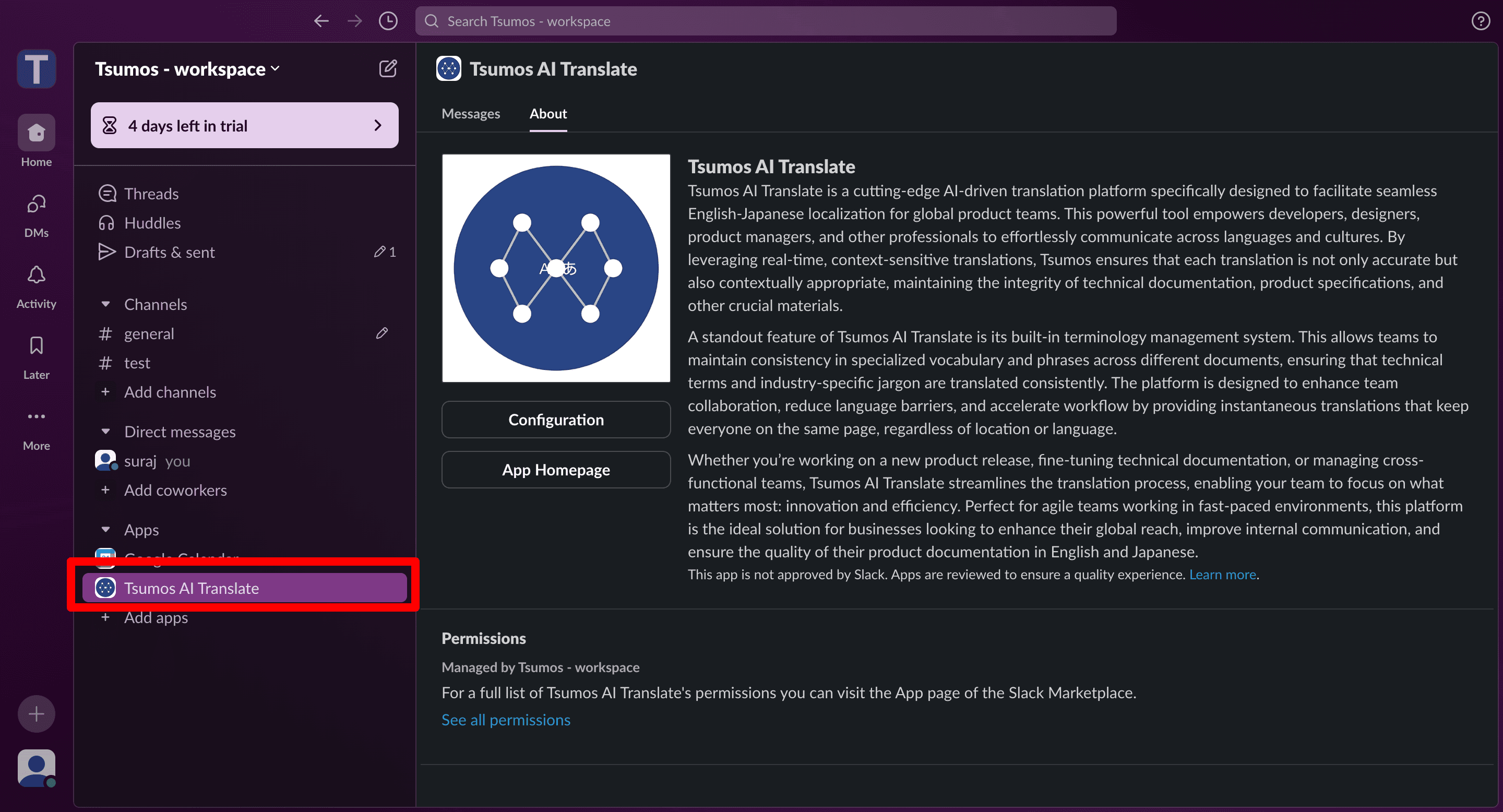Click the large Tsumos AI Translate logo
Viewport: 1503px width, 812px height.
pos(555,268)
